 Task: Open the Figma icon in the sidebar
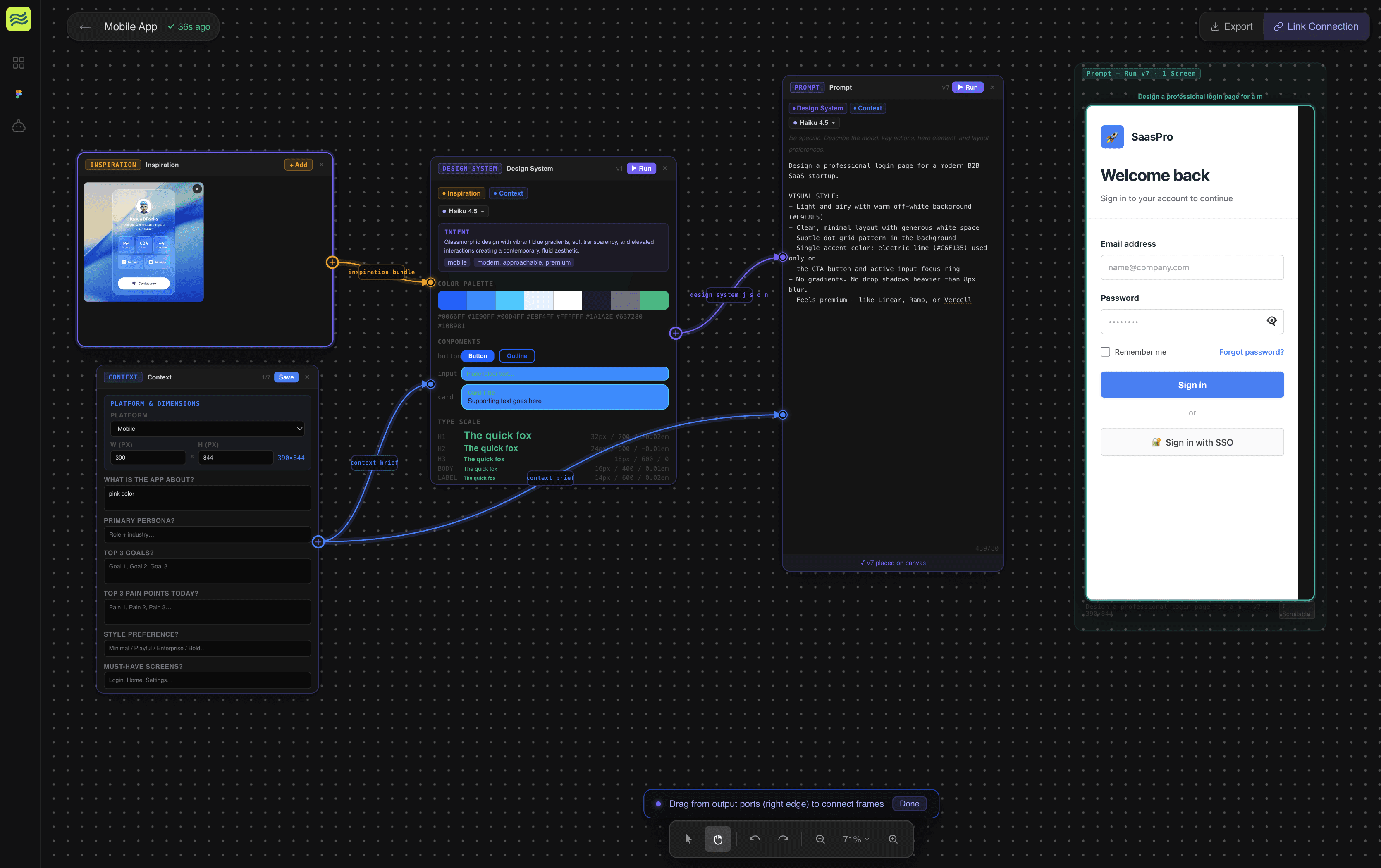pos(18,94)
